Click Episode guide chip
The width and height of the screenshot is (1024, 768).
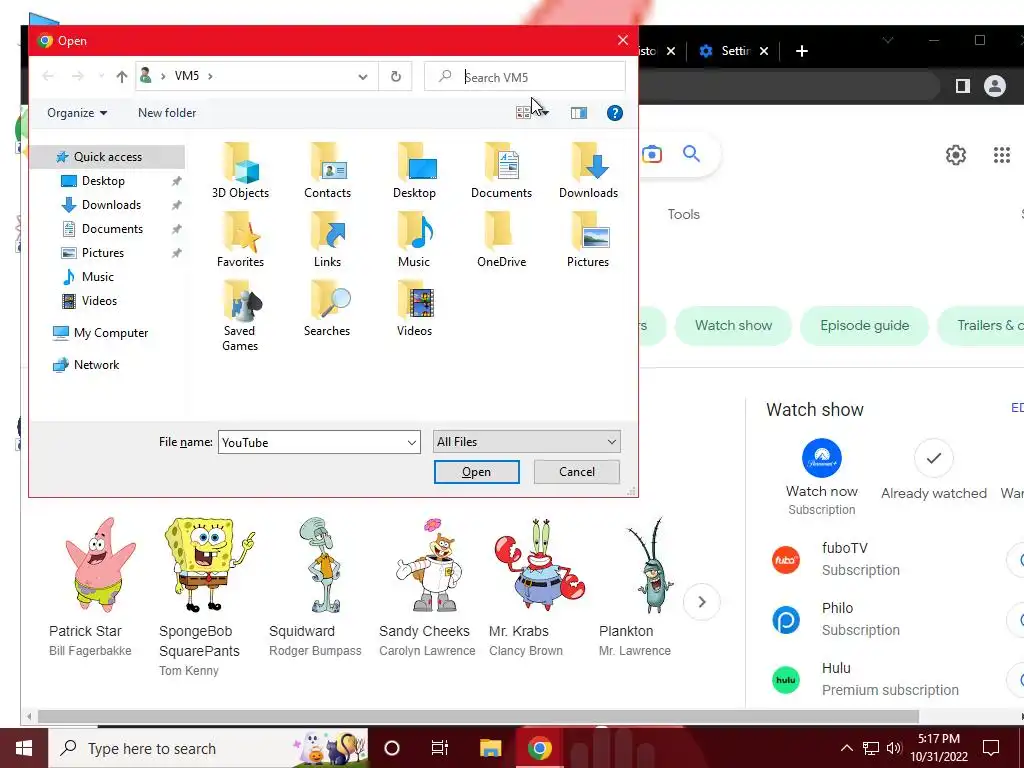[864, 326]
